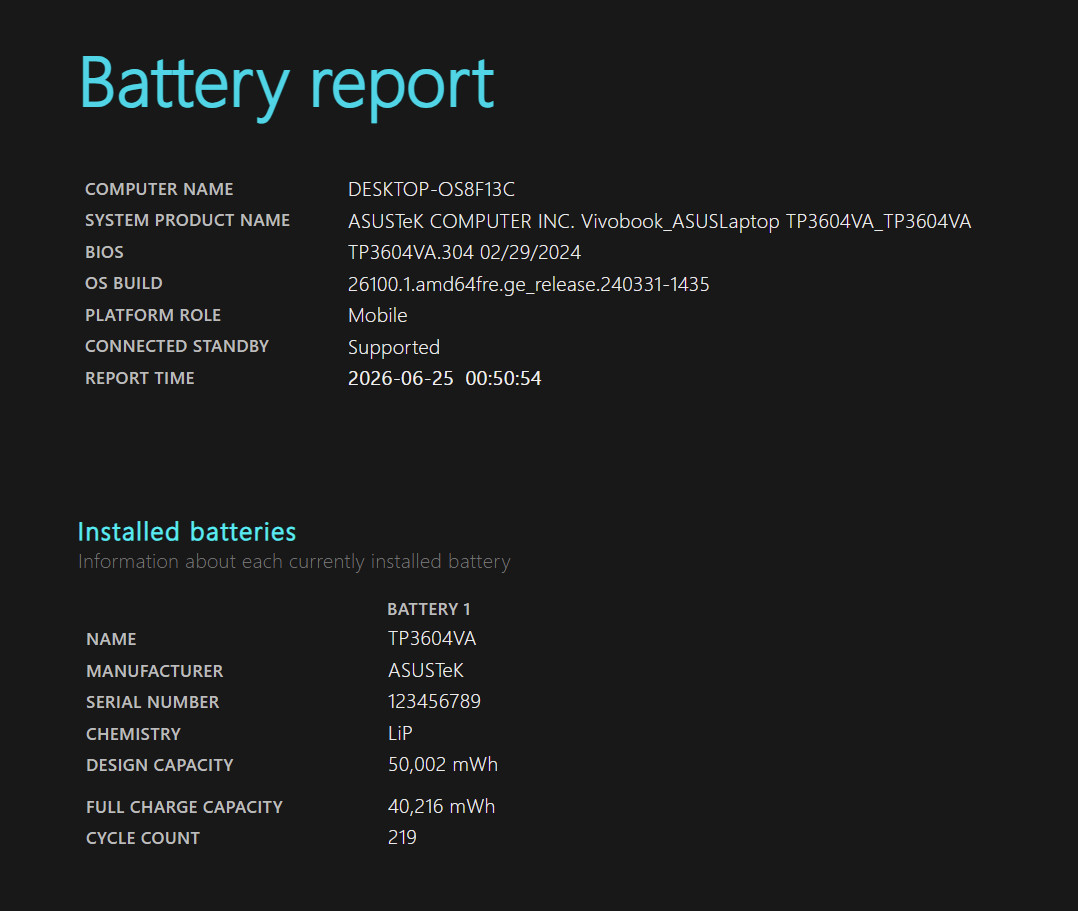This screenshot has height=911, width=1078.
Task: Click the CONNECTED STANDBY label
Action: point(177,346)
